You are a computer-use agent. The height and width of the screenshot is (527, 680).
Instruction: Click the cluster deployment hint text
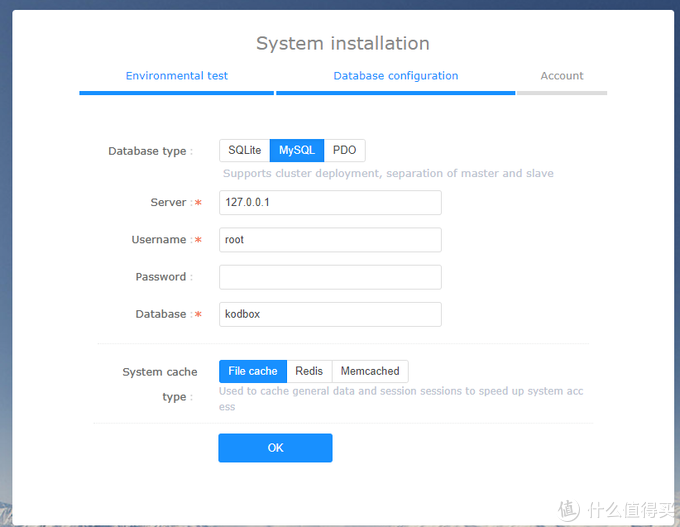[x=388, y=173]
